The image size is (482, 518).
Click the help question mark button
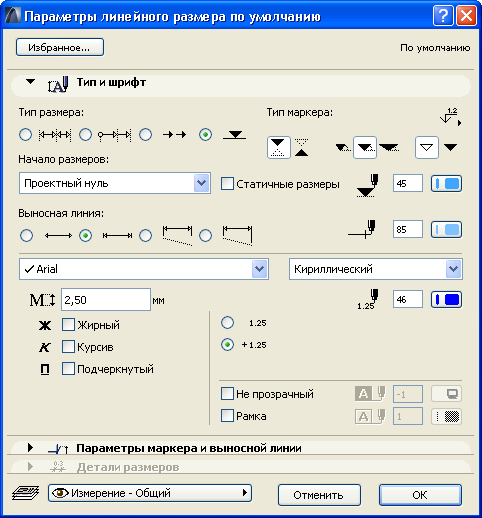(443, 15)
